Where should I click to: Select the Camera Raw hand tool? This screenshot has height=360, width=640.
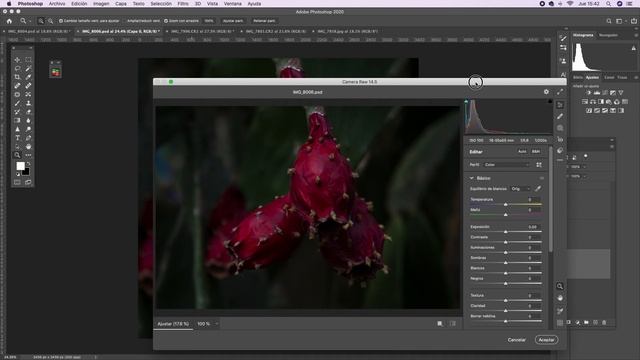560,298
